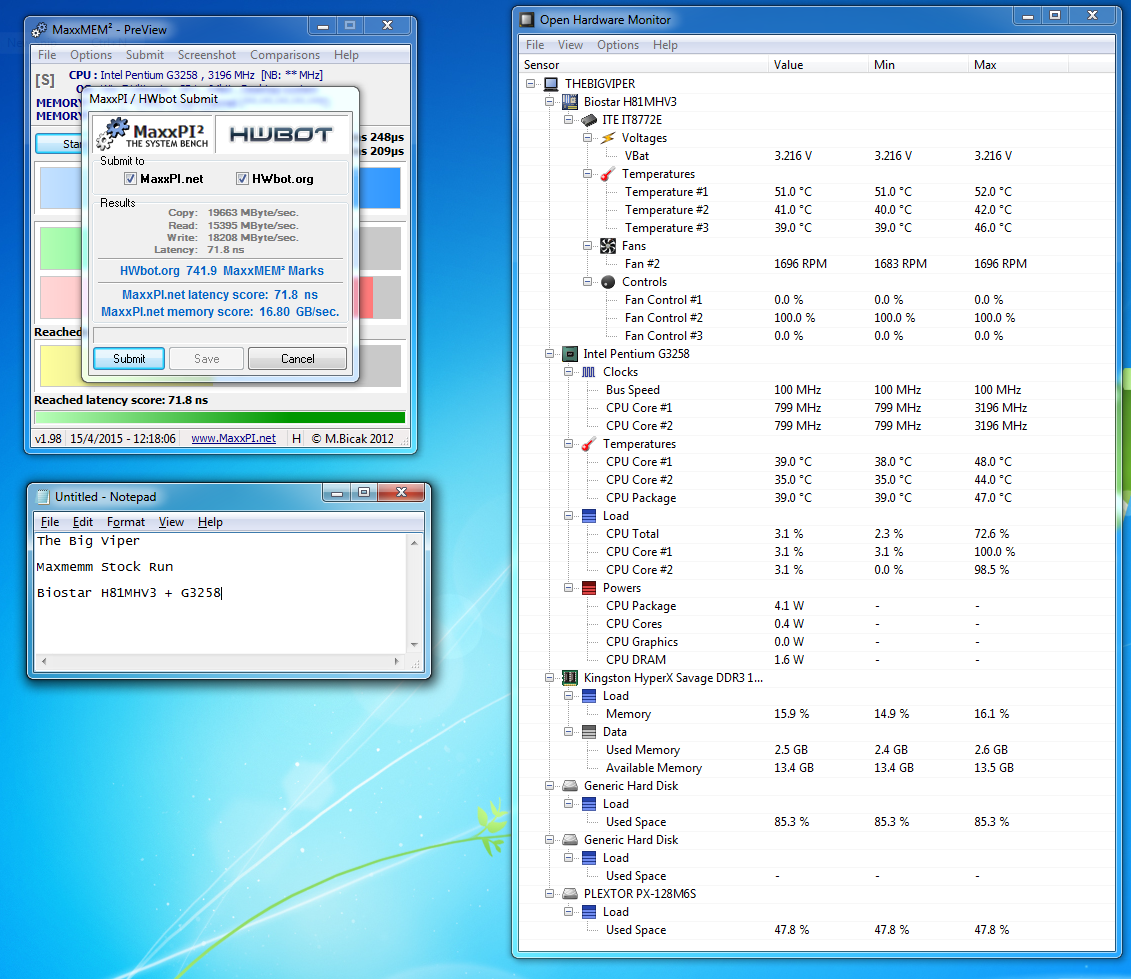Click the Open Hardware Monitor title bar icon

pos(527,19)
